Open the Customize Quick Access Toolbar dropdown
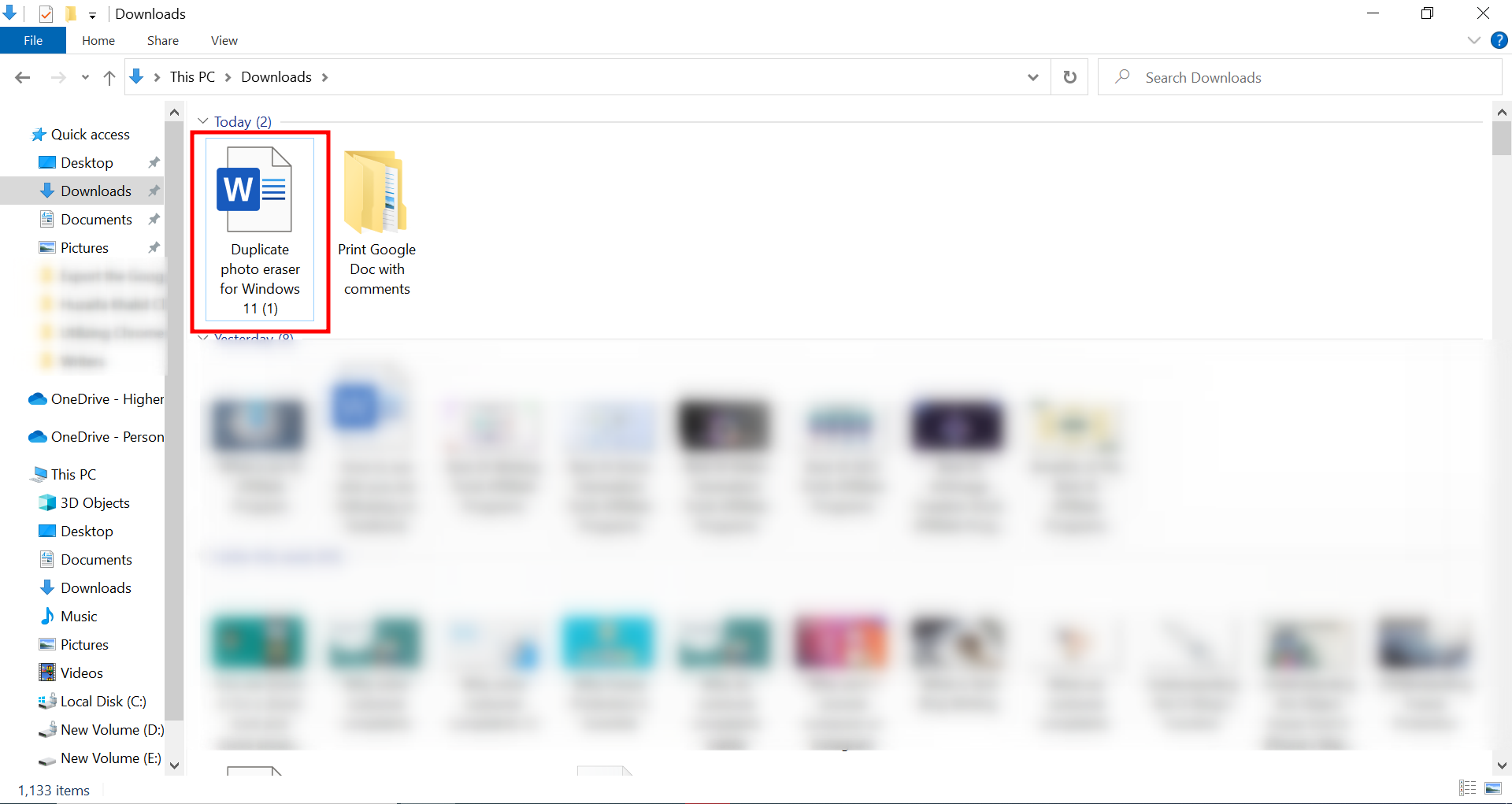 pos(92,15)
